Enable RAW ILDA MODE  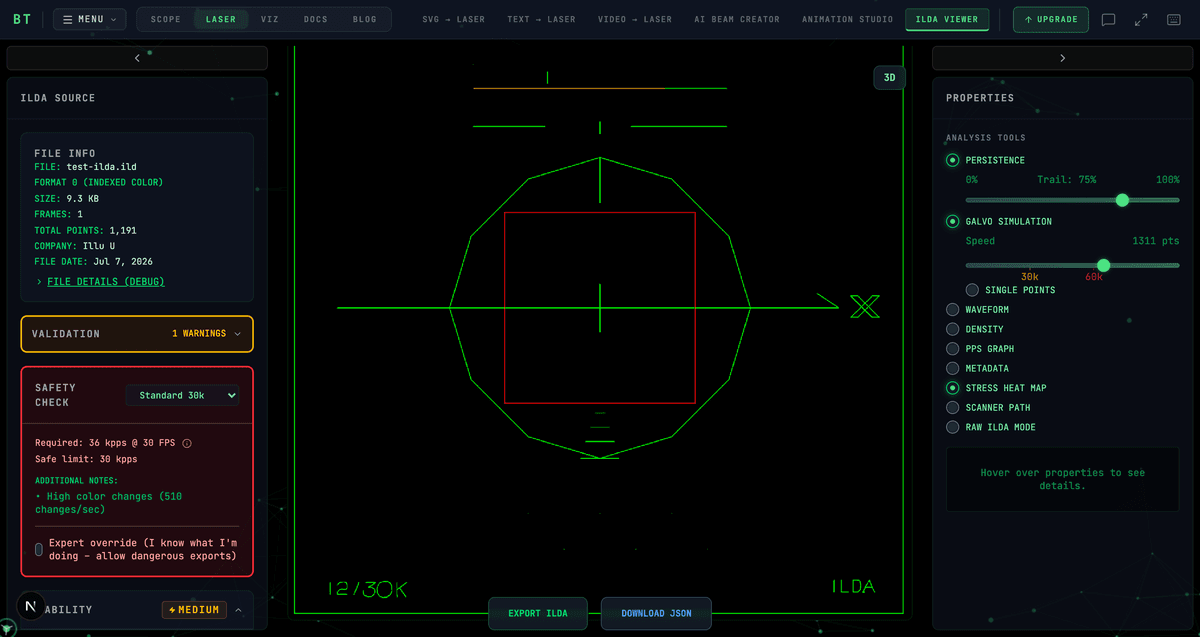[952, 427]
